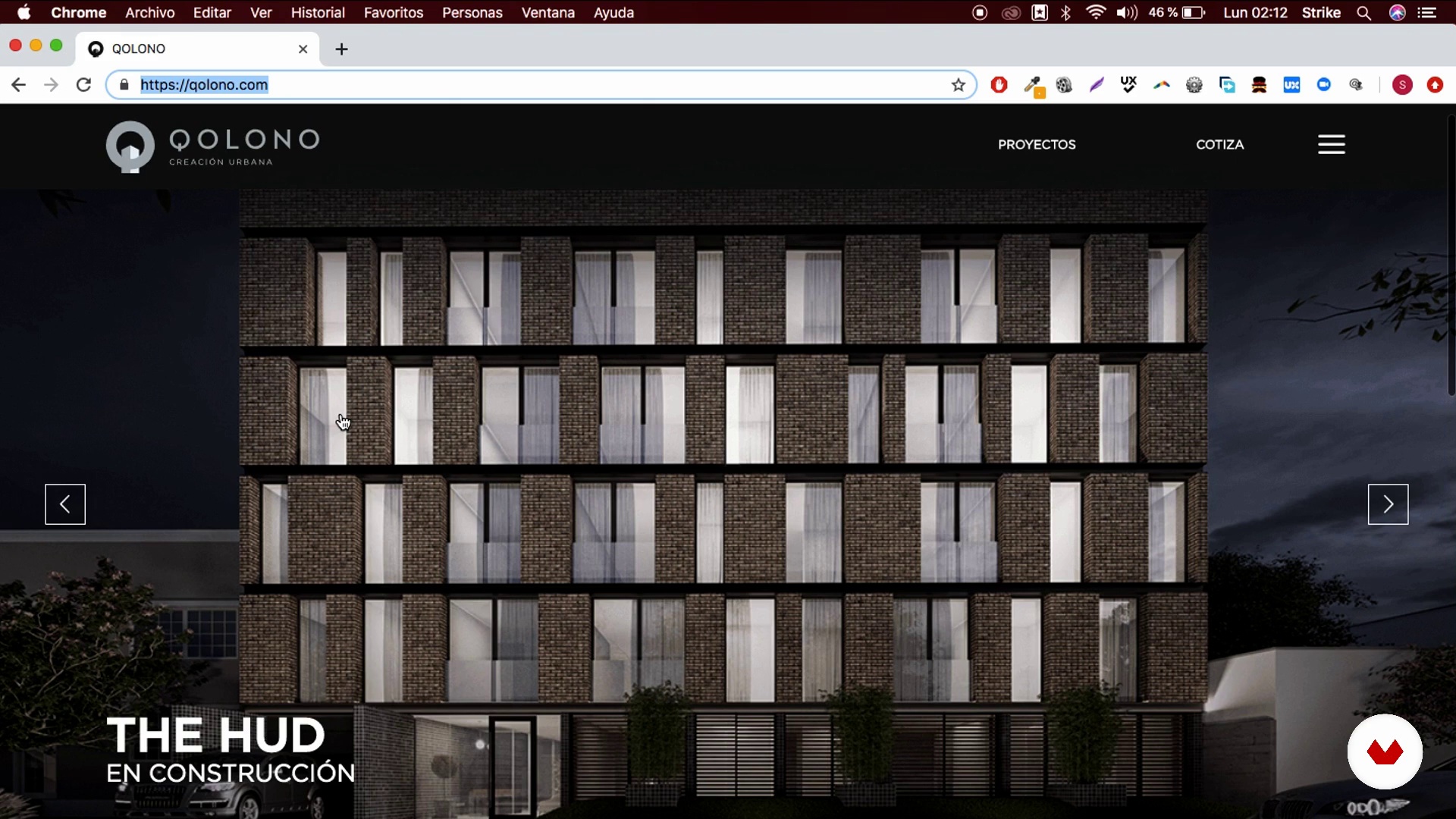This screenshot has height=819, width=1456.
Task: Open the Editar menu
Action: 212,12
